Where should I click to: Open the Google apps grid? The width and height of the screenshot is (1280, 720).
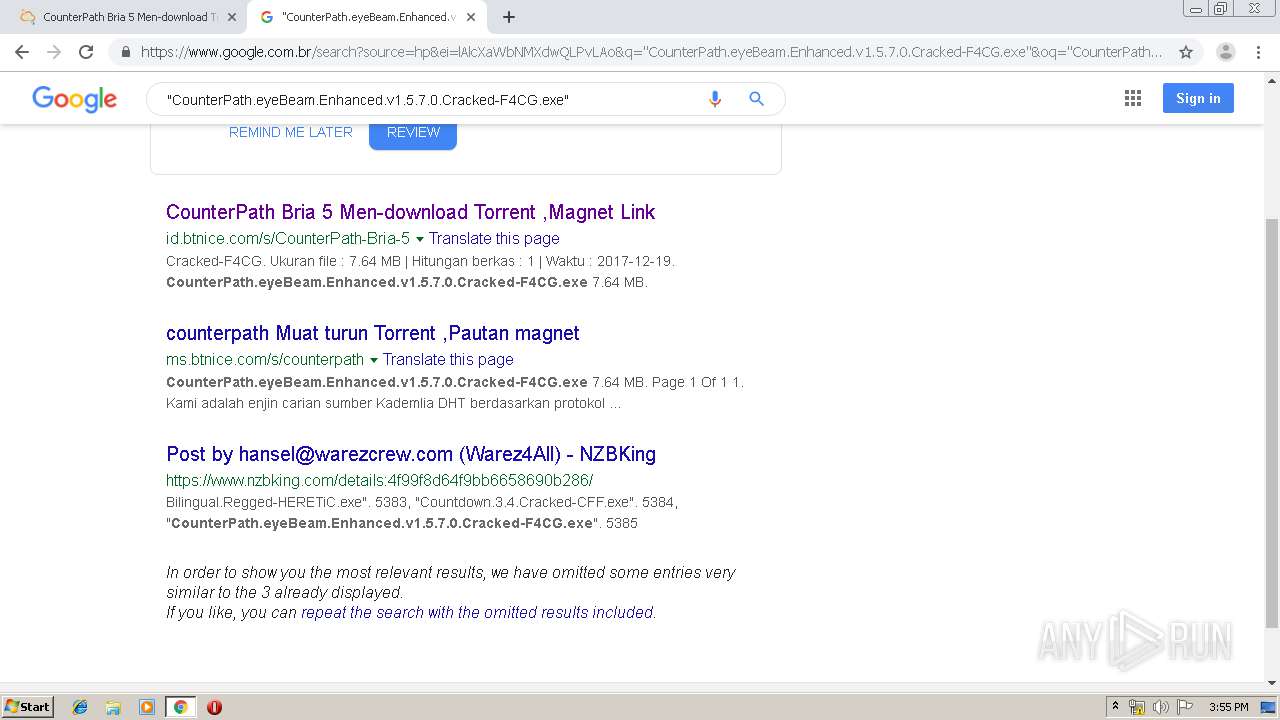[1133, 98]
